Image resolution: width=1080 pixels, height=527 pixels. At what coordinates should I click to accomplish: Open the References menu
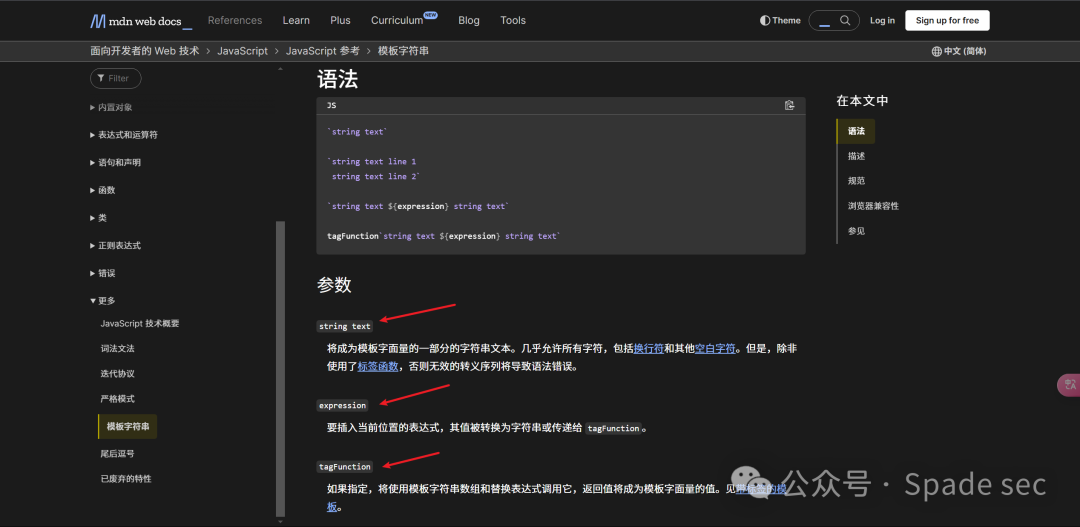tap(235, 21)
